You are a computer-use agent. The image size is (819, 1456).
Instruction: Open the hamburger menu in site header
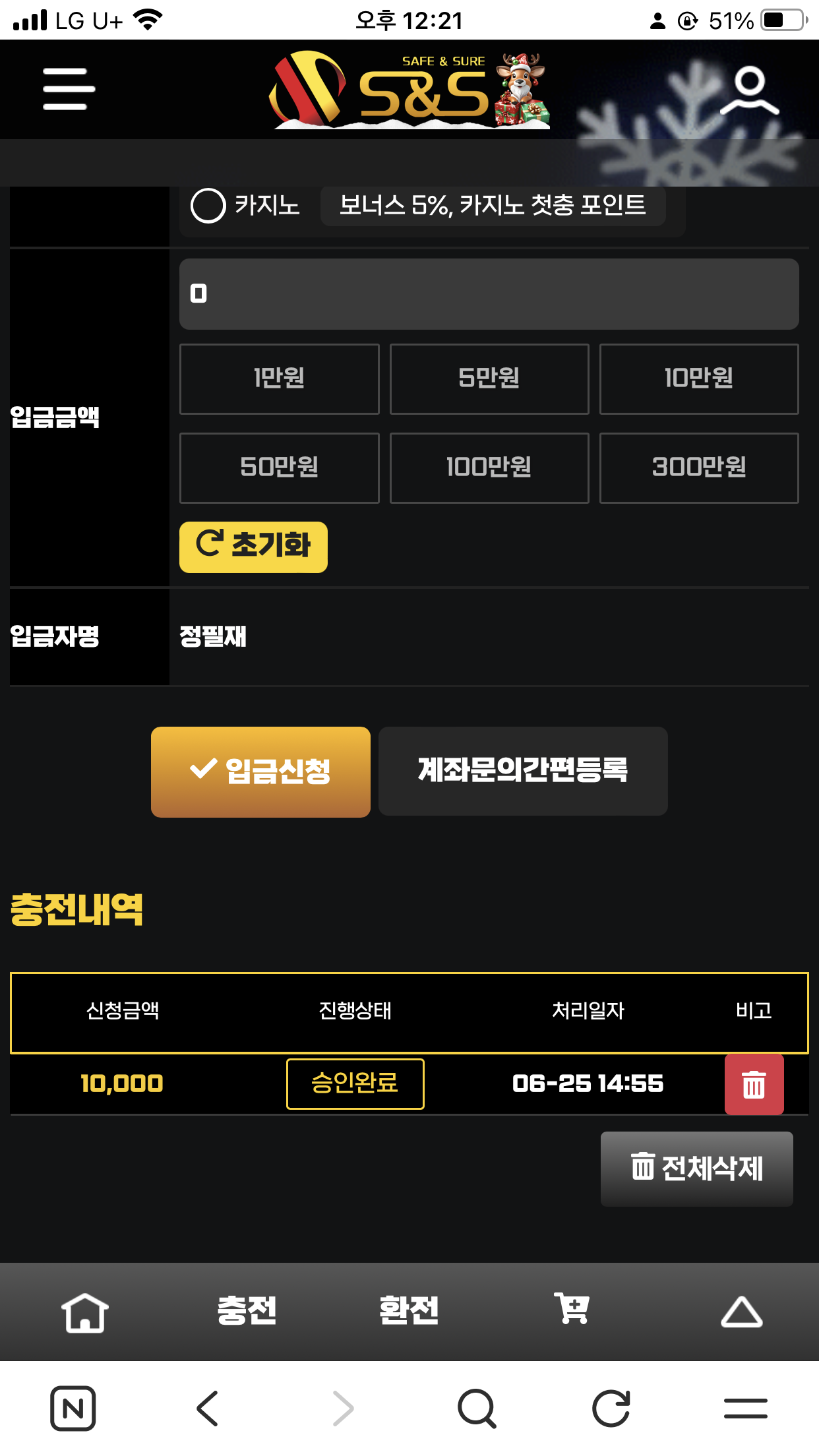69,89
